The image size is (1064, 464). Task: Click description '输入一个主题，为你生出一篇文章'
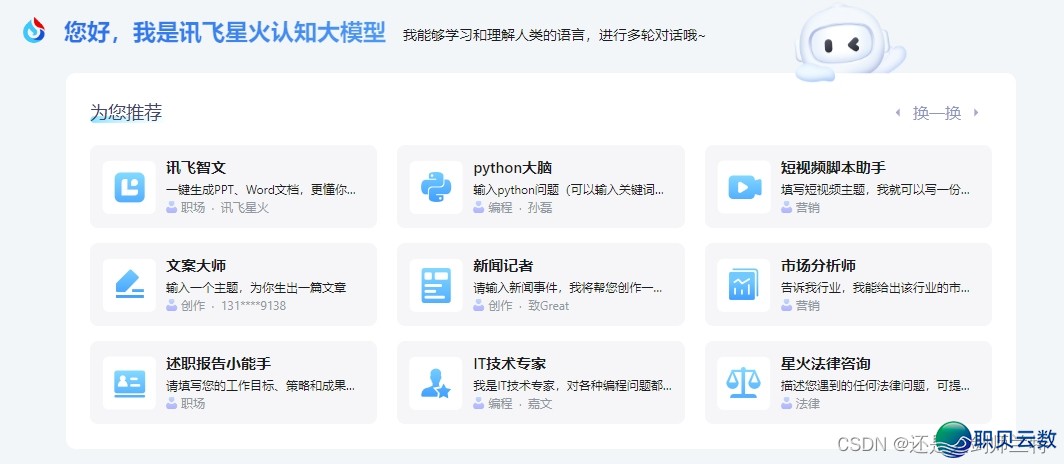pos(256,288)
